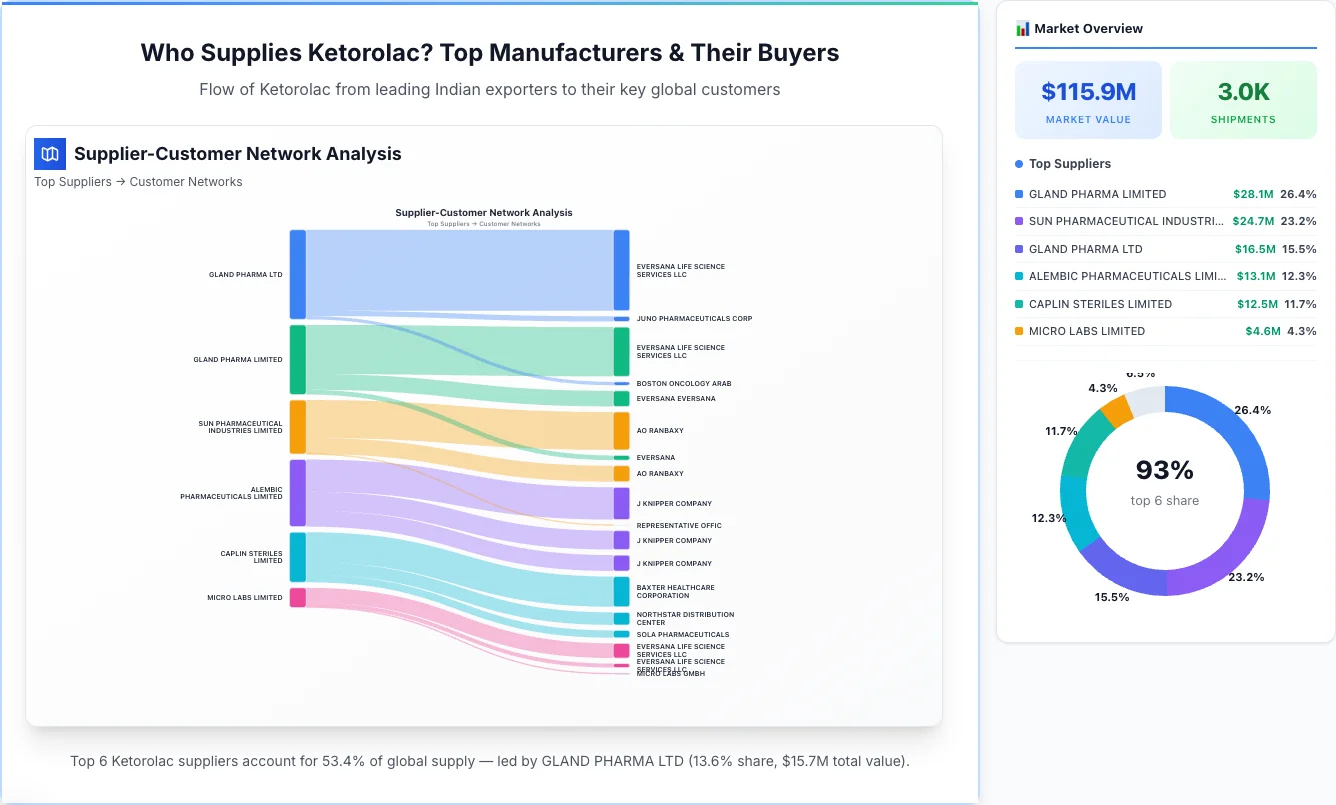Open the $115.9M Market Value card
Screen dimensions: 1336x805
click(1088, 99)
